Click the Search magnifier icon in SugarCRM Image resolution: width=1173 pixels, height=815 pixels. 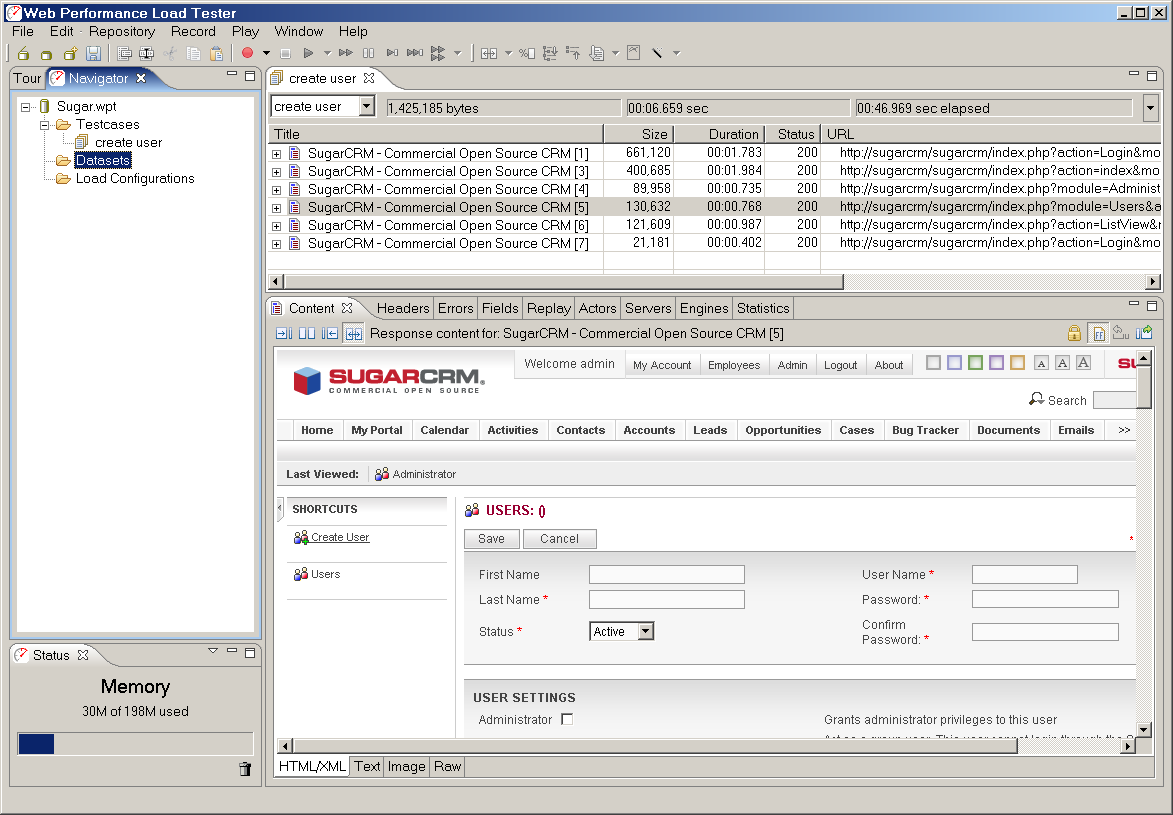tap(1036, 399)
